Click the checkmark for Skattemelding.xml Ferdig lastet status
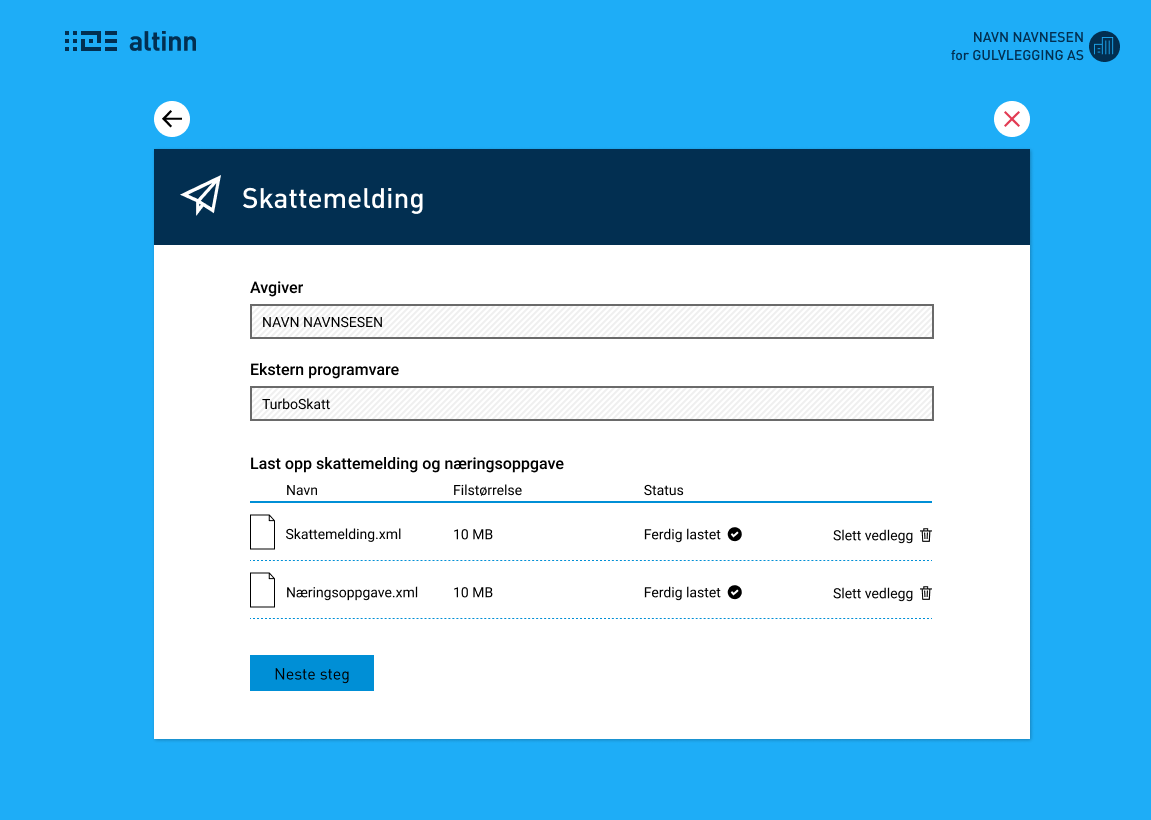The image size is (1151, 820). [735, 534]
